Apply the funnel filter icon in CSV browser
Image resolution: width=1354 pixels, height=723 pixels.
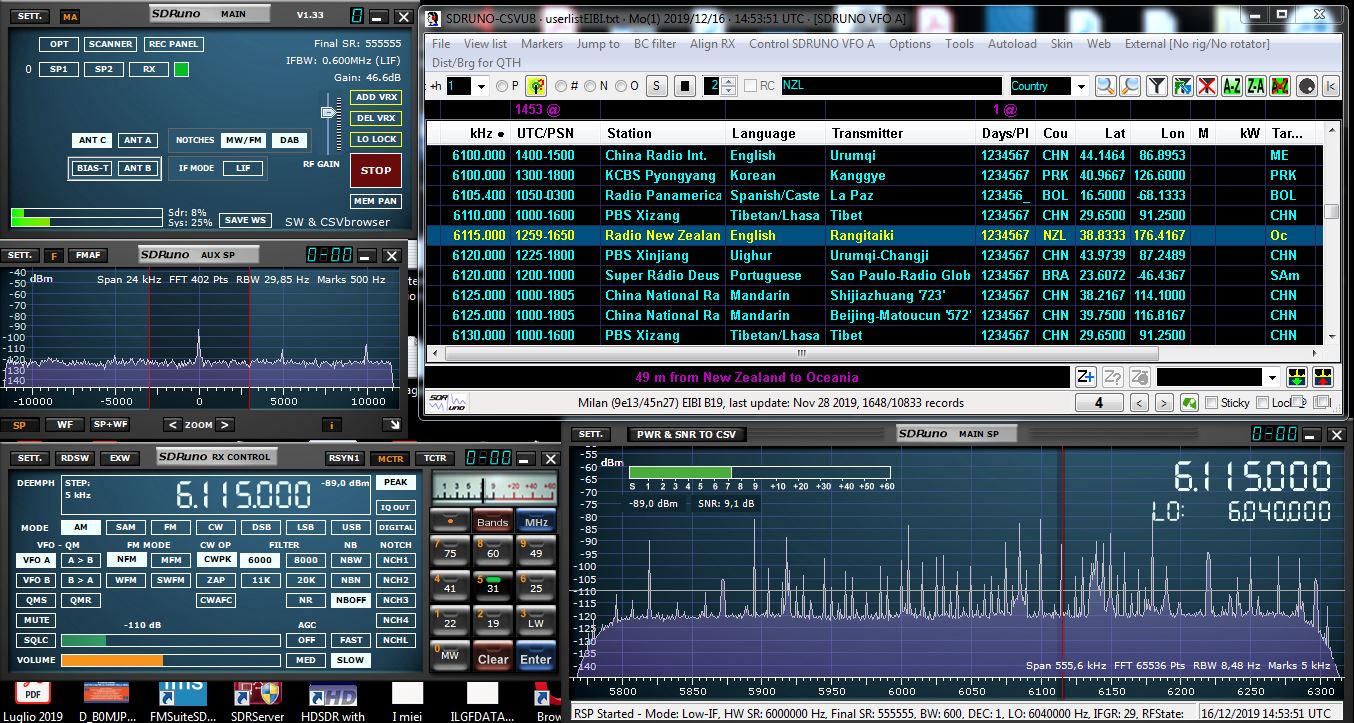(1157, 86)
